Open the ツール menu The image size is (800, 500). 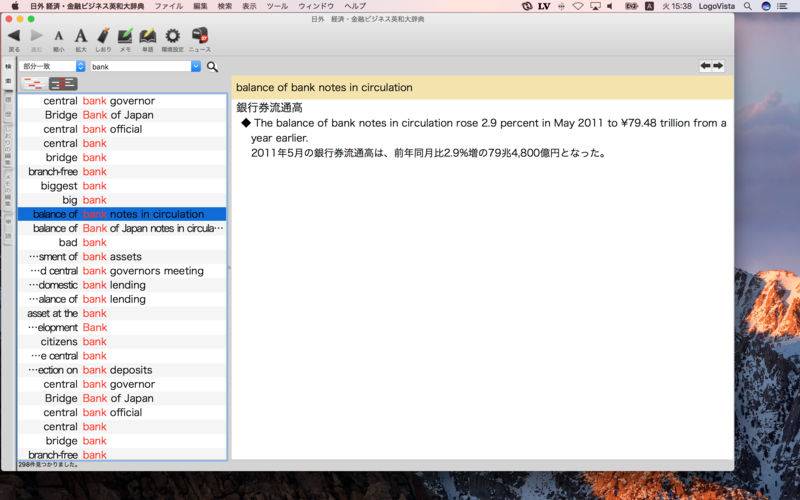(277, 6)
